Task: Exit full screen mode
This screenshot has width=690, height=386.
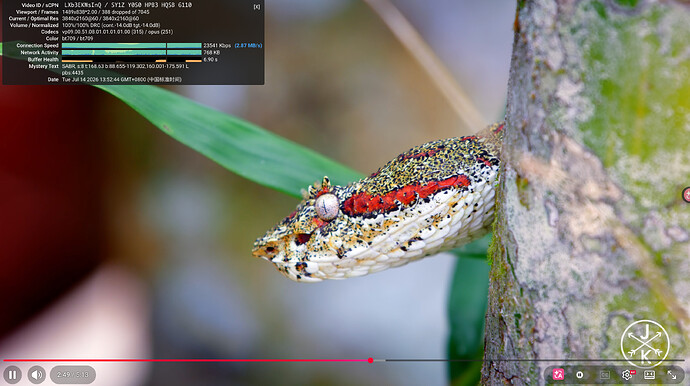Action: pos(672,375)
